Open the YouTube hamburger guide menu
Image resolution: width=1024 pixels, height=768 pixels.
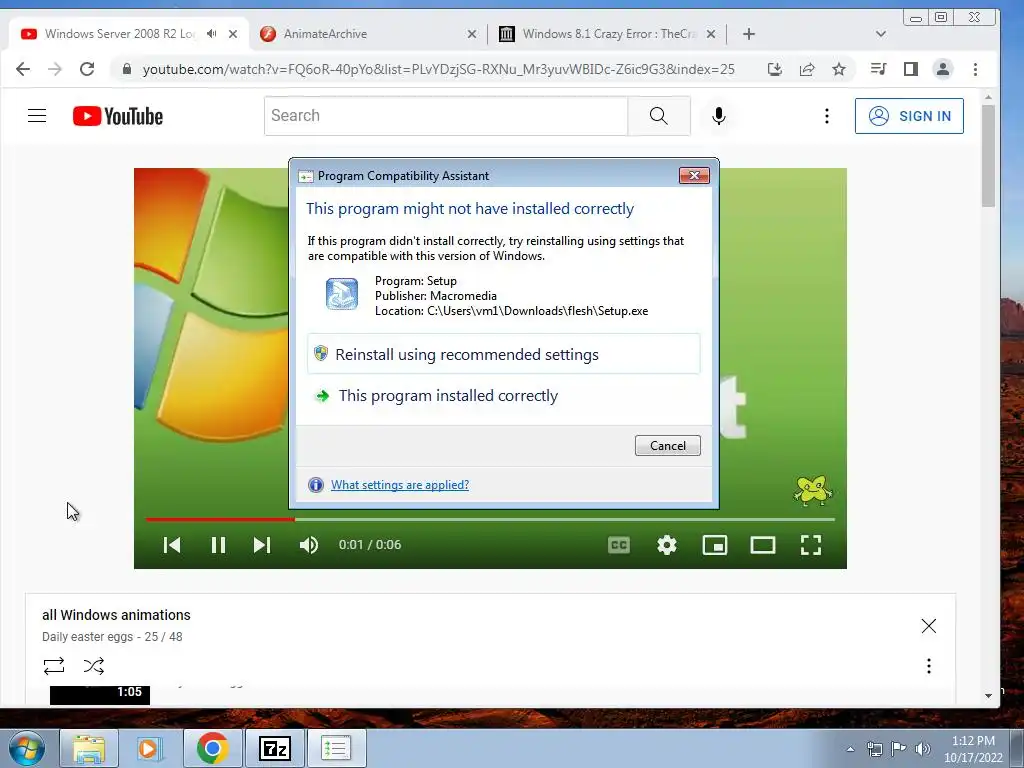[37, 116]
